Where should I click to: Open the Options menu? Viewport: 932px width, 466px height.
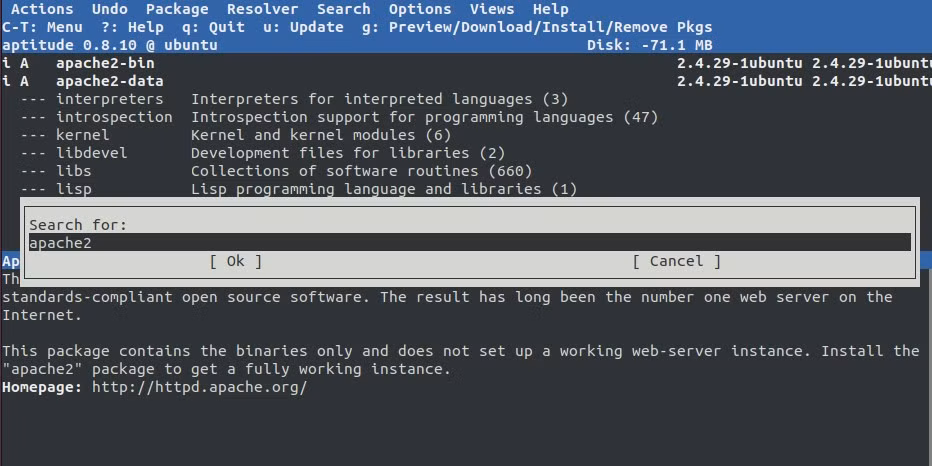click(420, 9)
